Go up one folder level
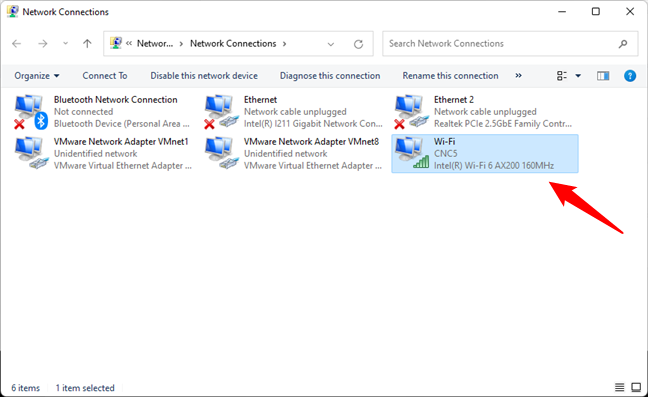The image size is (648, 397). pos(87,43)
